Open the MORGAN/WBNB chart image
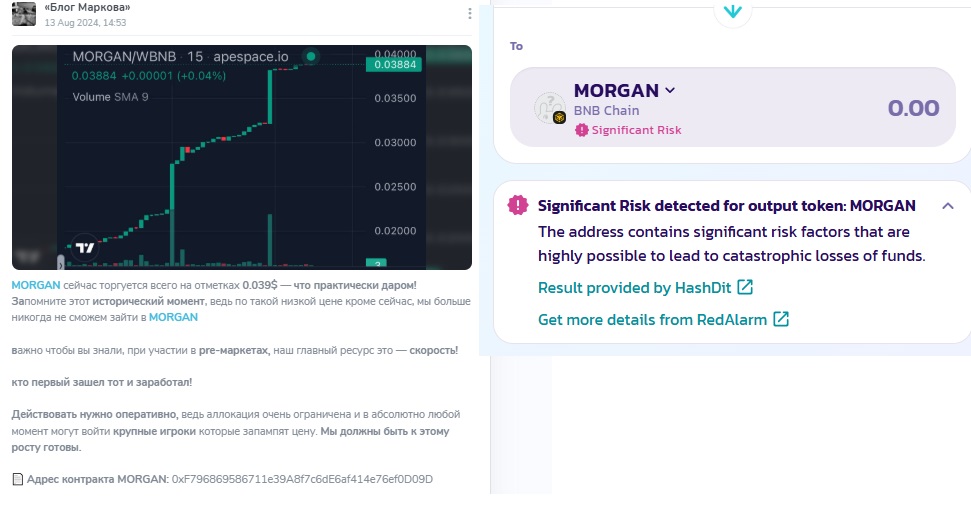Viewport: 971px width, 513px height. tap(240, 157)
